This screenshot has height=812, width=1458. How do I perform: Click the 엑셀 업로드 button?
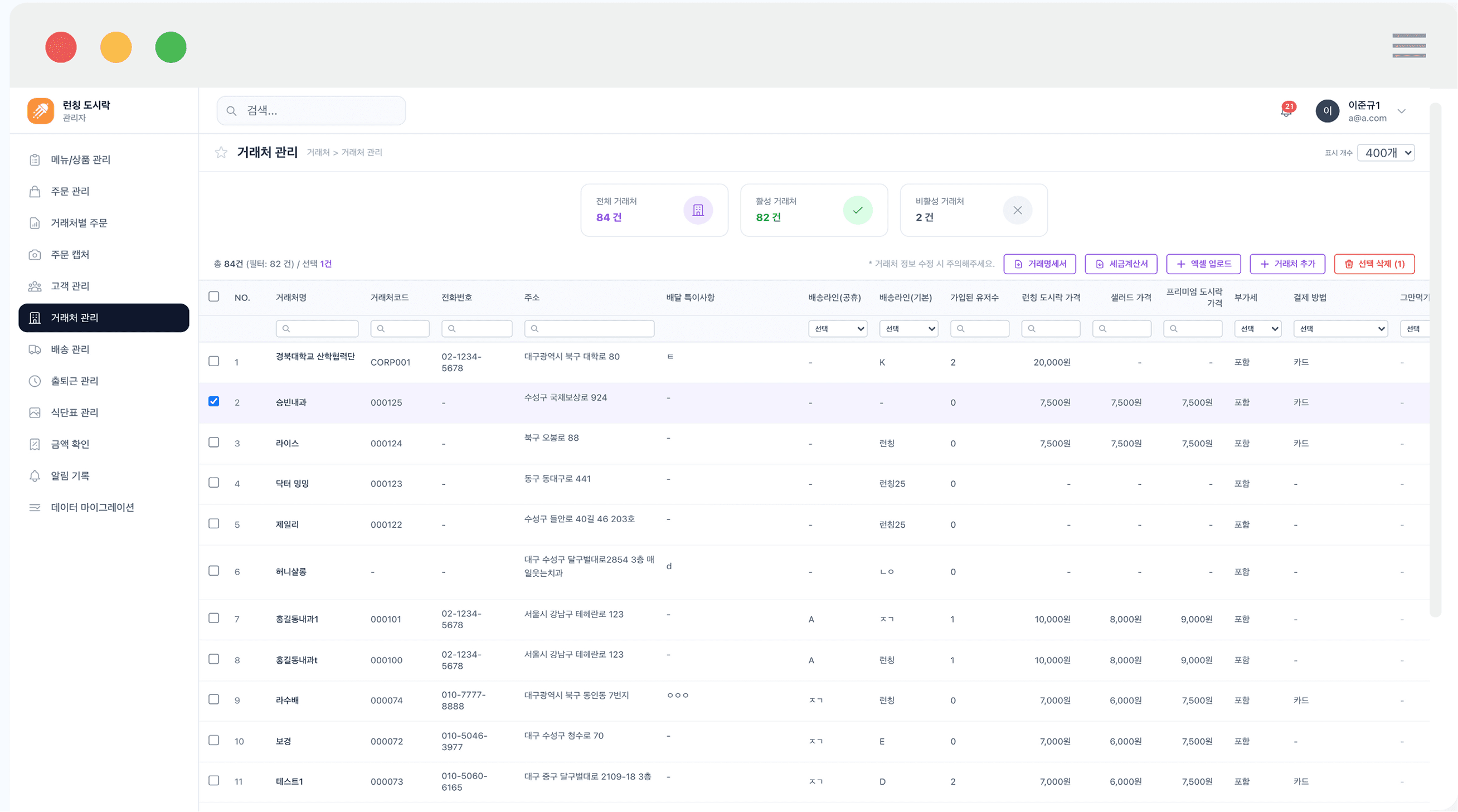1203,264
